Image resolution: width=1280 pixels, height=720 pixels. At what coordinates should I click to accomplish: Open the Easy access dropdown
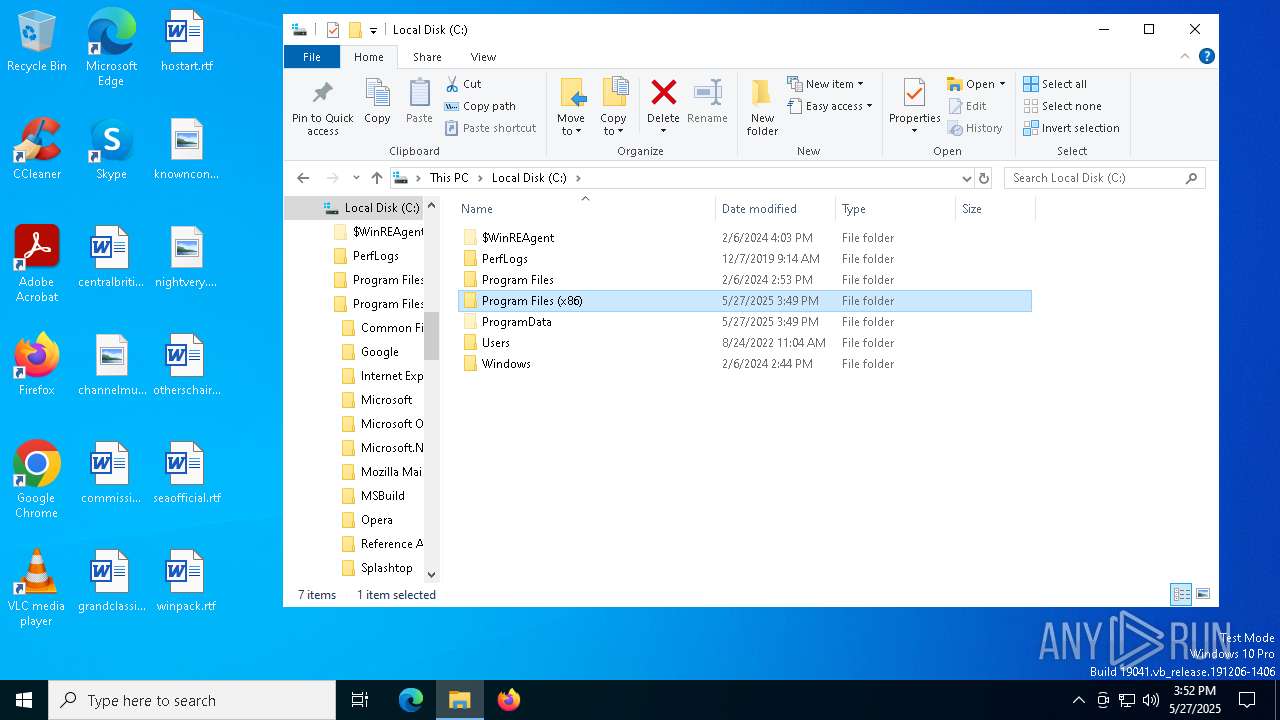830,106
